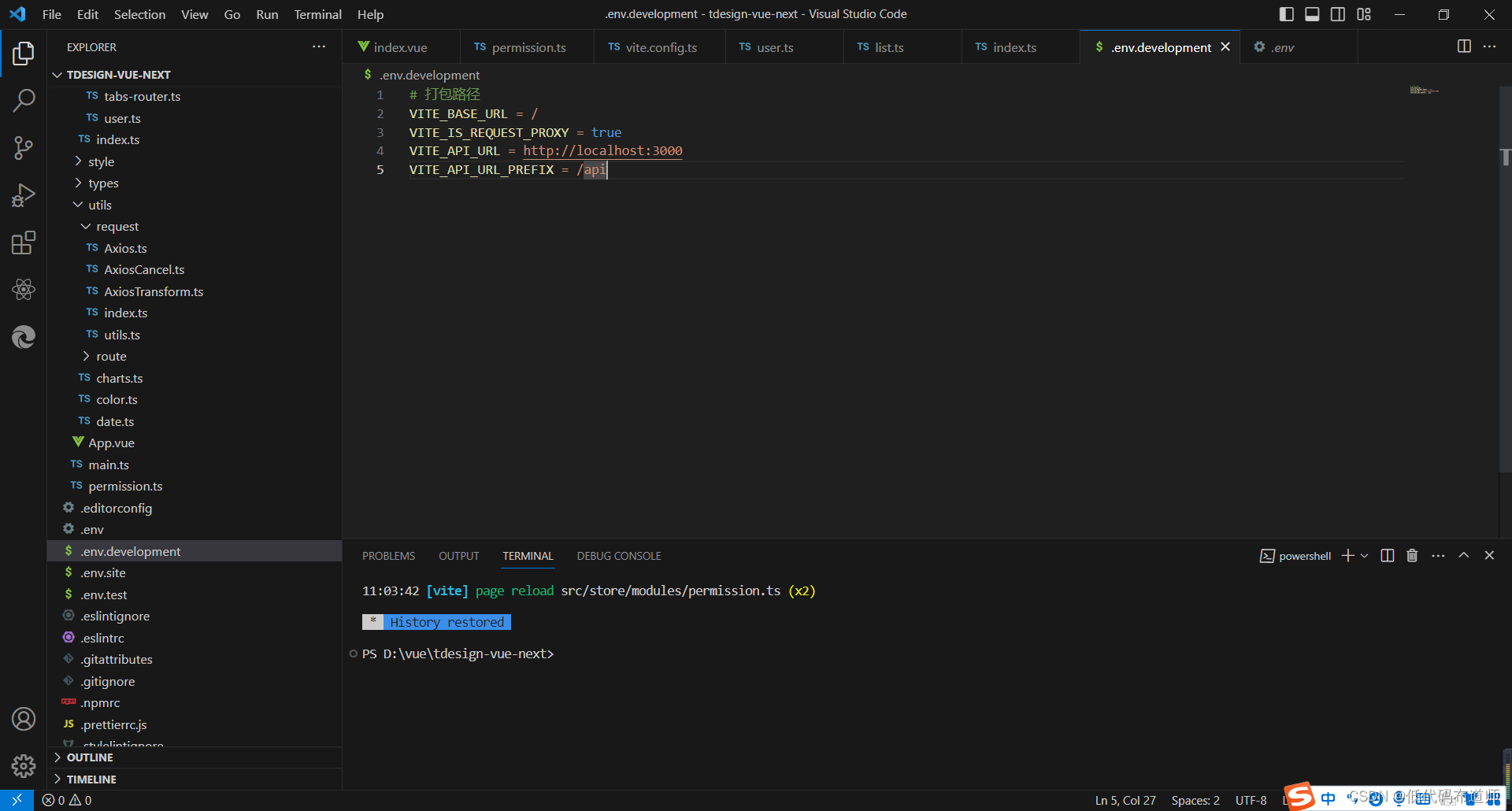Image resolution: width=1512 pixels, height=811 pixels.
Task: Customize layout button in title bar
Action: pos(1364,14)
